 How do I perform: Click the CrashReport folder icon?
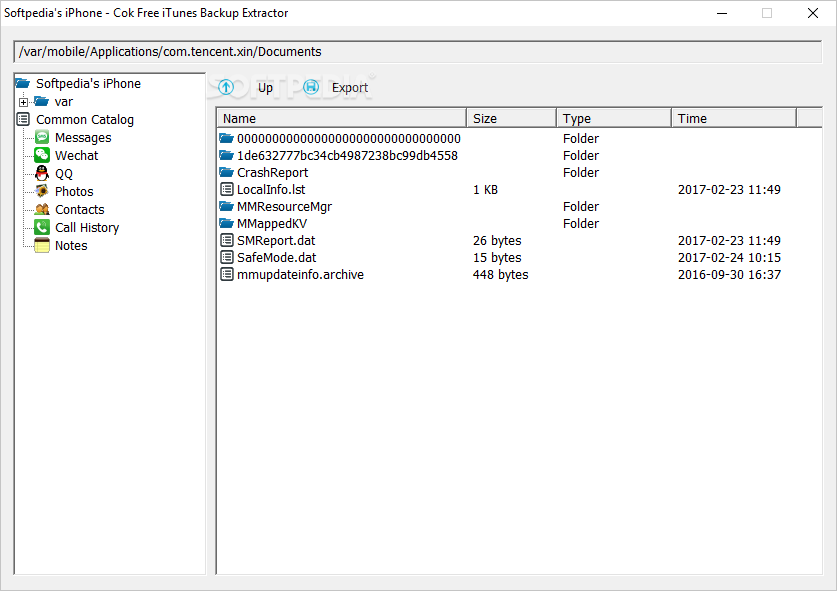pos(227,172)
